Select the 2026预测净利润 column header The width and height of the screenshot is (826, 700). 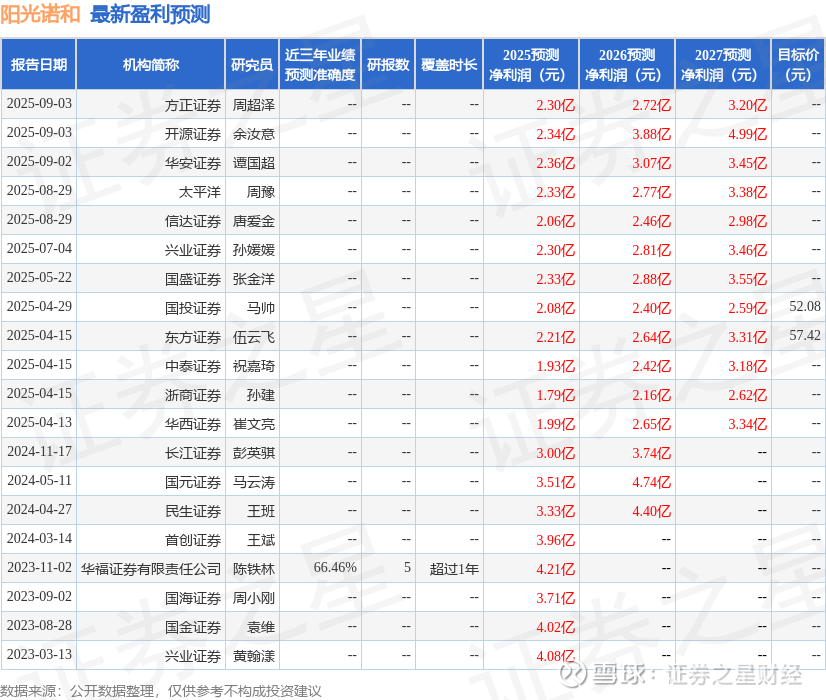point(627,64)
